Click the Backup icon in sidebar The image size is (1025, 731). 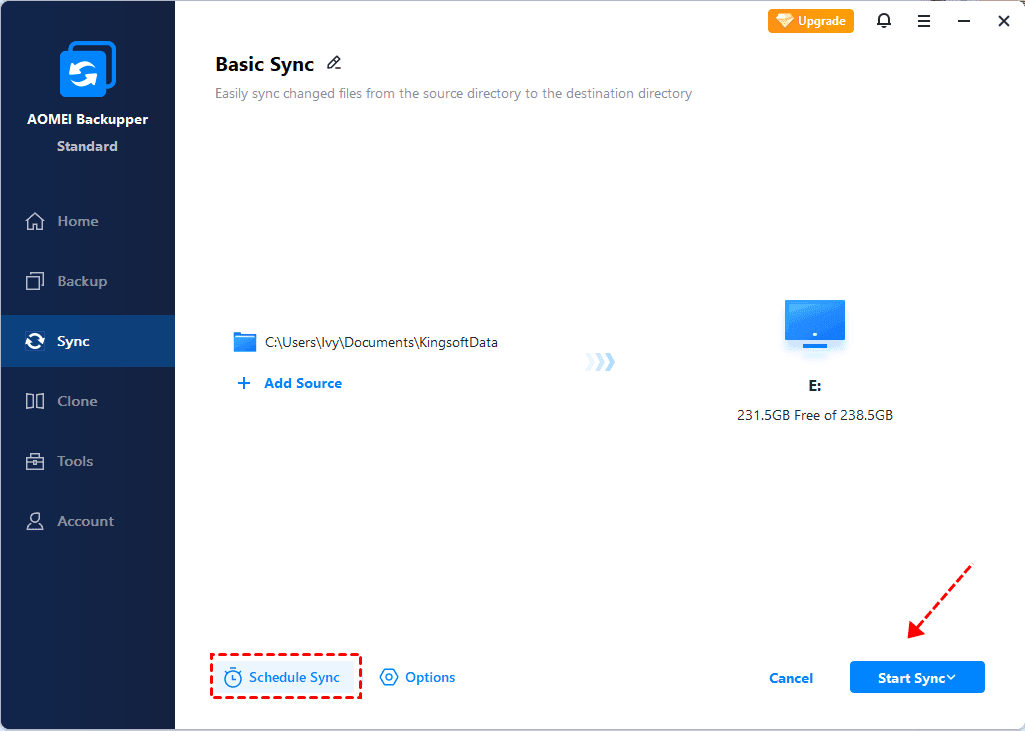click(x=35, y=281)
